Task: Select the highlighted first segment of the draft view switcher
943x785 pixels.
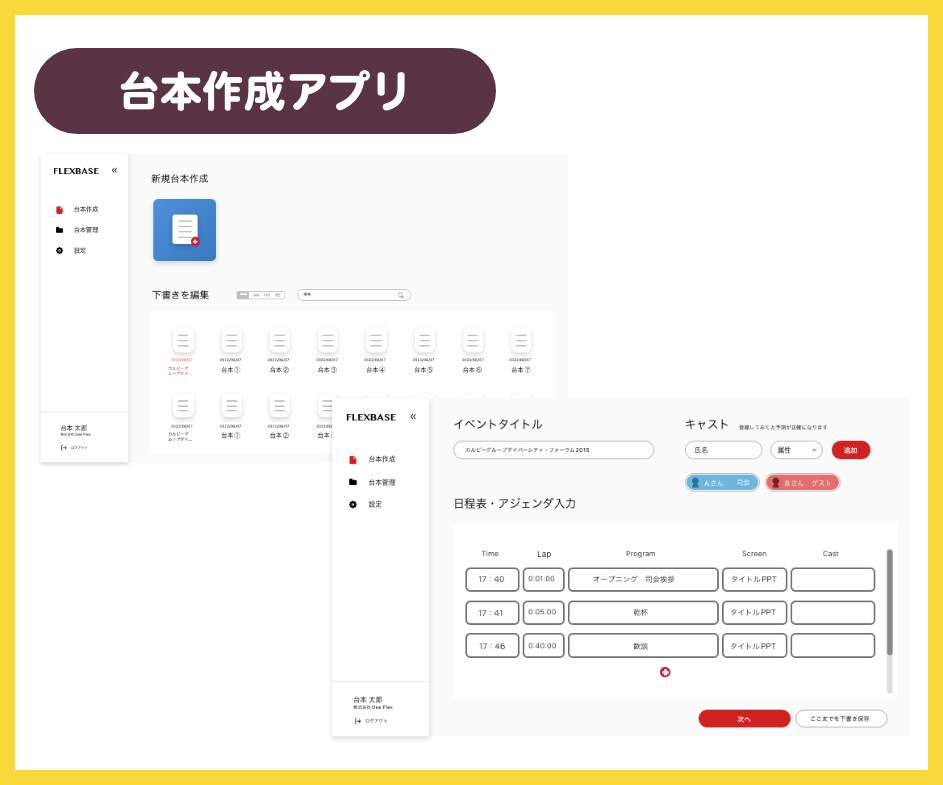Action: 243,295
